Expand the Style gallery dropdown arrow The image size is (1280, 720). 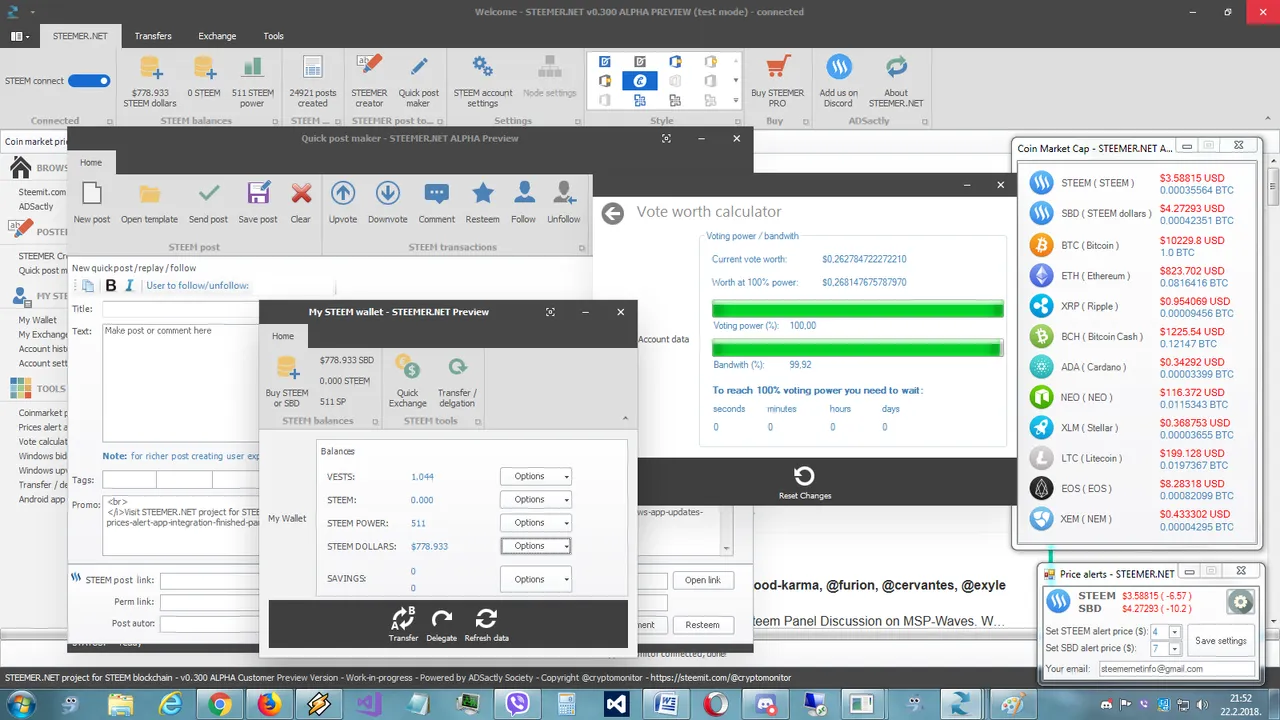pyautogui.click(x=736, y=99)
